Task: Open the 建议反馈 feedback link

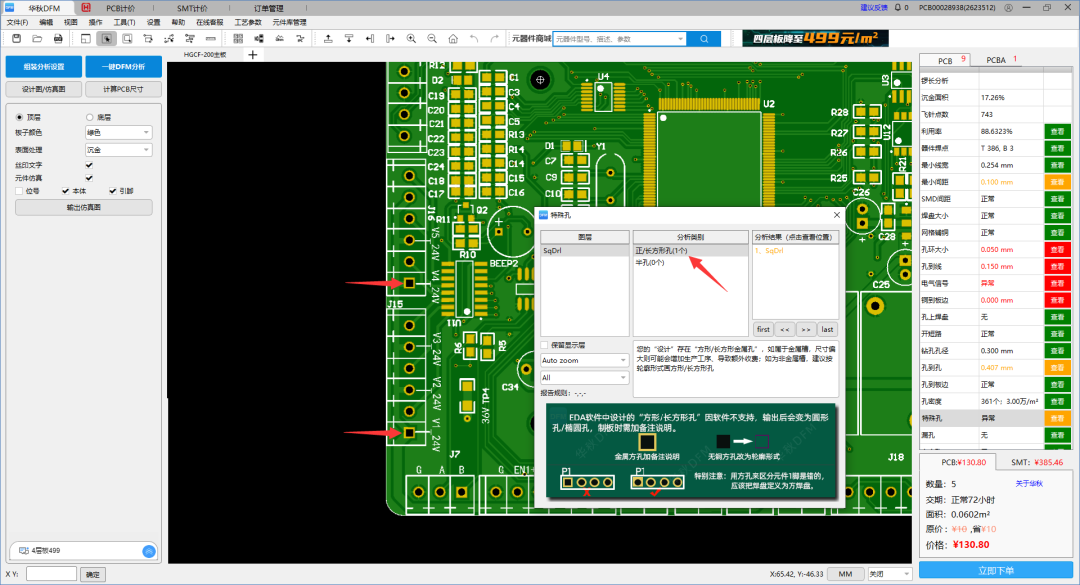Action: 873,8
